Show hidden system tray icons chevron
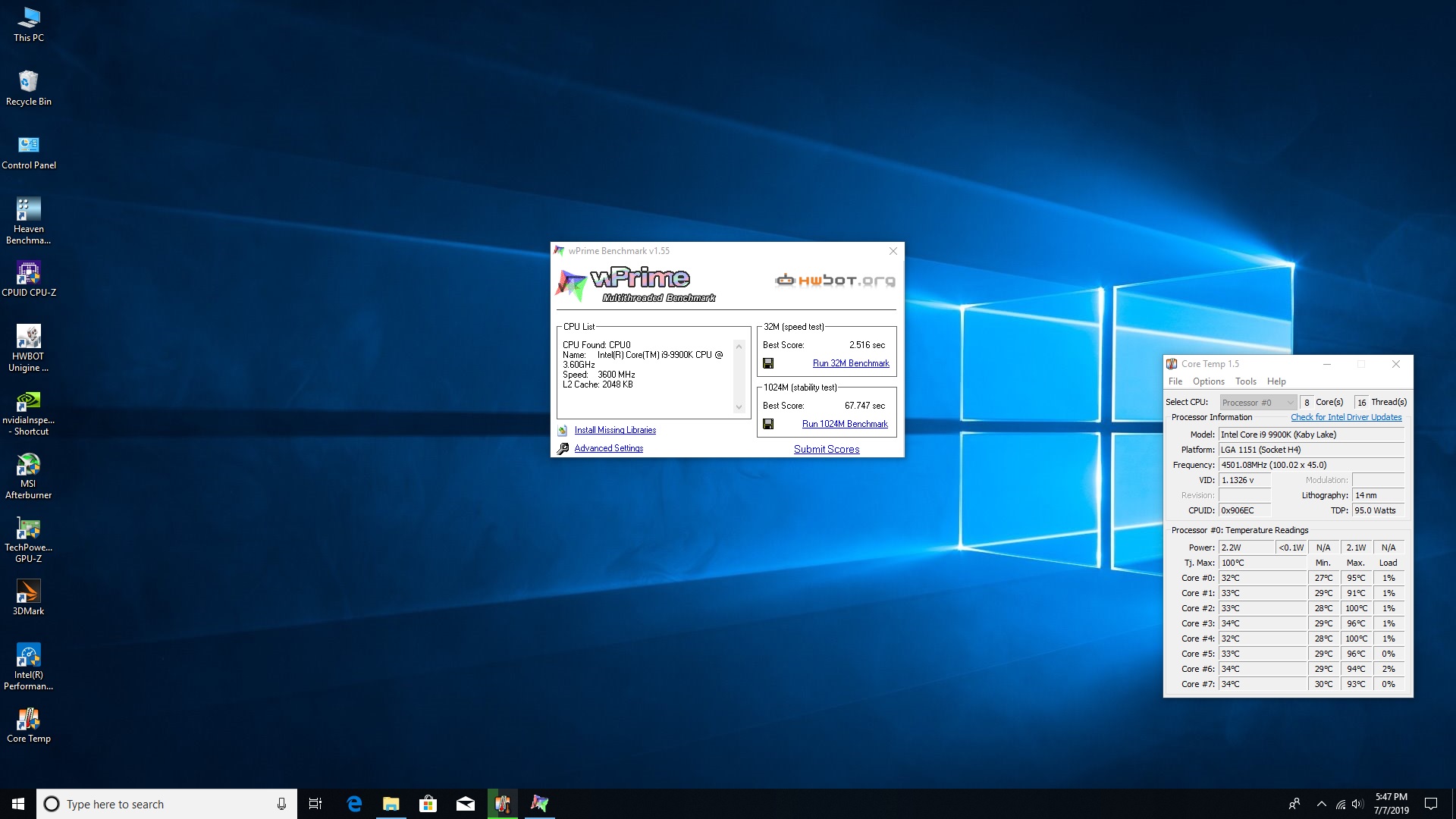The image size is (1456, 819). click(1322, 804)
